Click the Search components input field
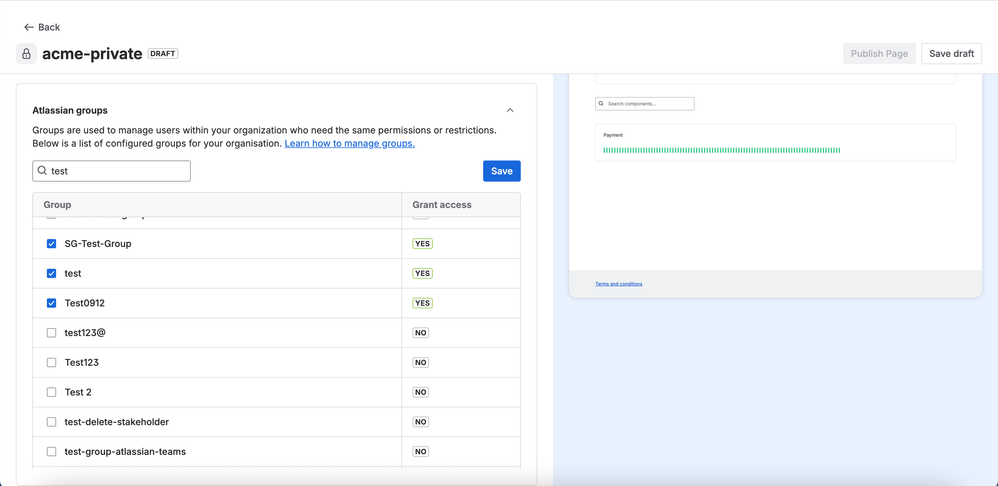Viewport: 998px width, 486px height. 645,104
